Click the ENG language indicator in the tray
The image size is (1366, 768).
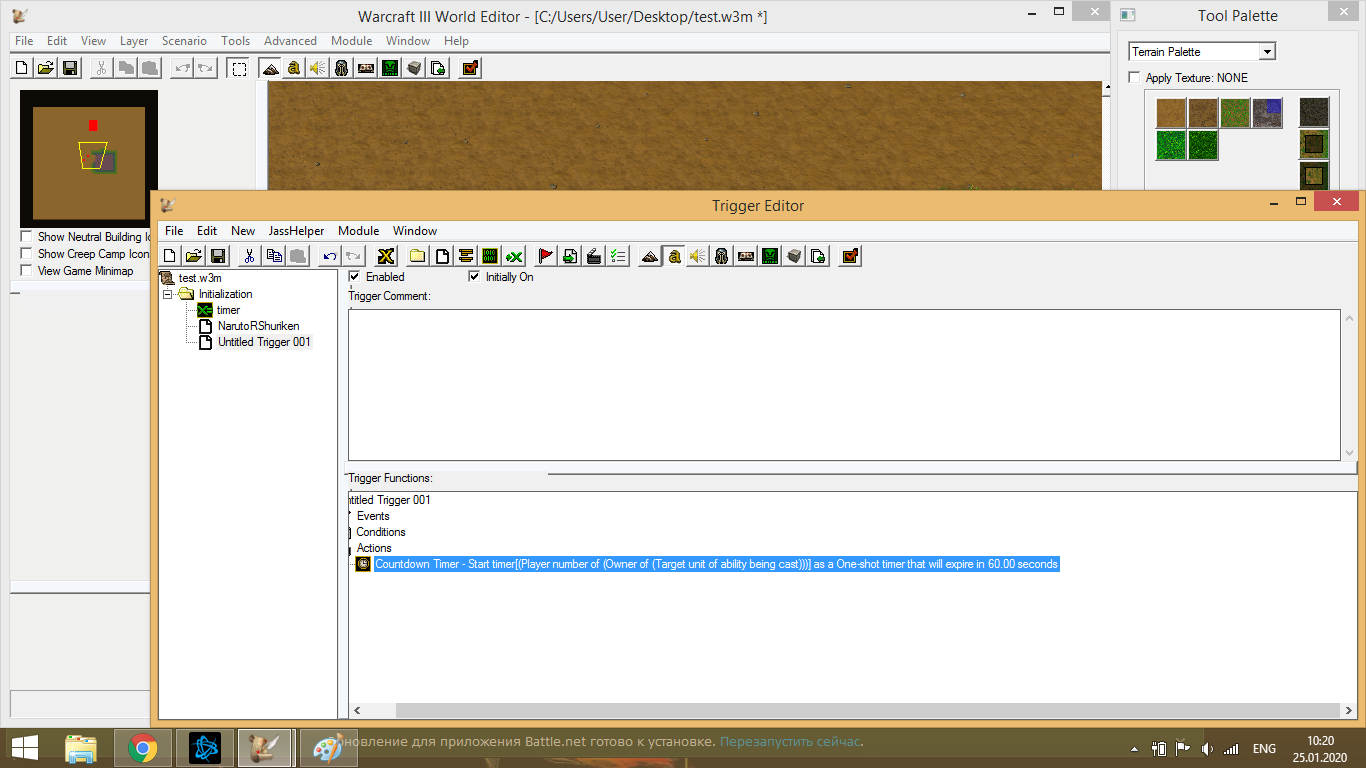[x=1264, y=749]
